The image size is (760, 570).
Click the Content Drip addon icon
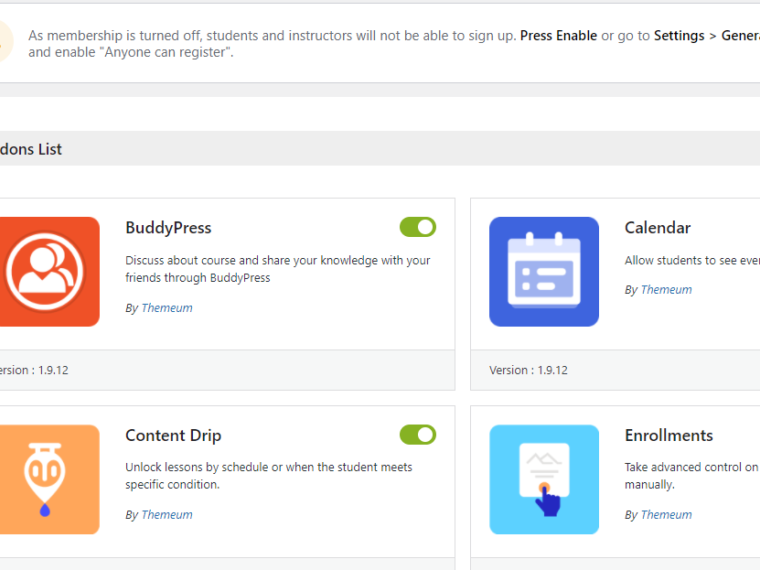(x=46, y=479)
